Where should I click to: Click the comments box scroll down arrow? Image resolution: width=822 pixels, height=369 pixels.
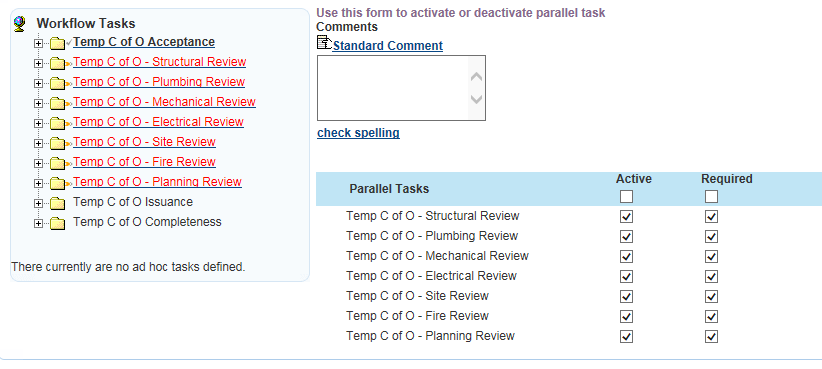point(476,99)
